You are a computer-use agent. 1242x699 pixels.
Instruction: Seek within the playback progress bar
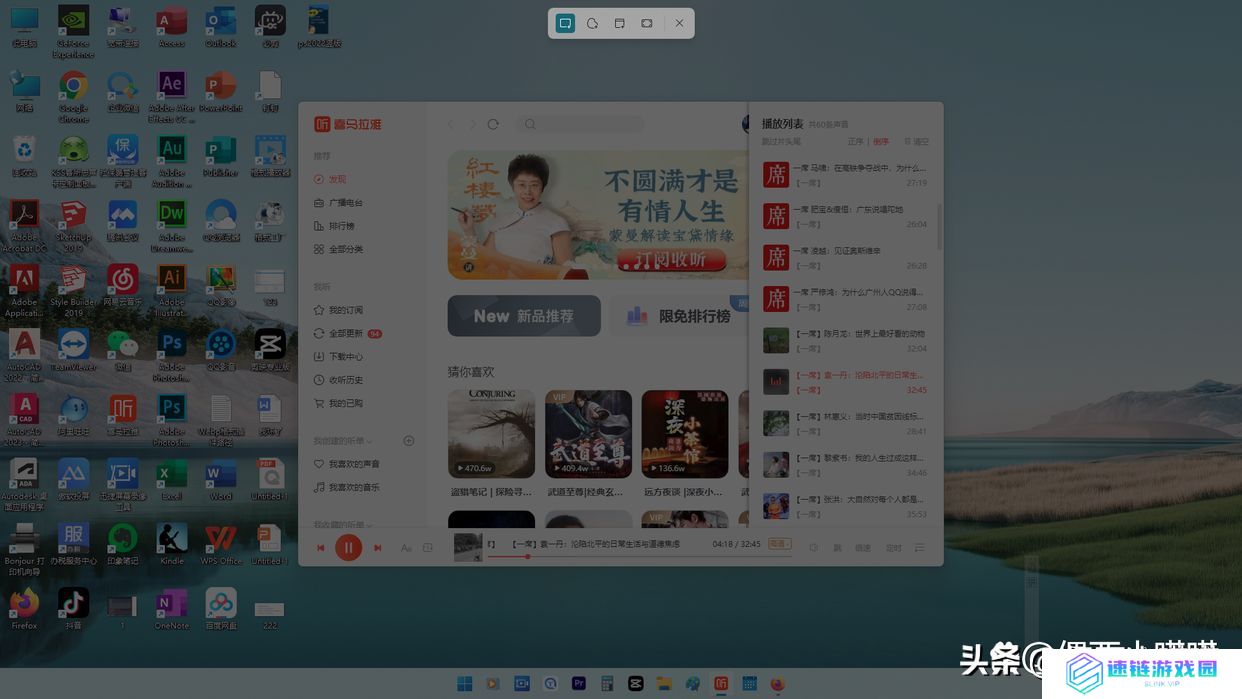pyautogui.click(x=639, y=556)
